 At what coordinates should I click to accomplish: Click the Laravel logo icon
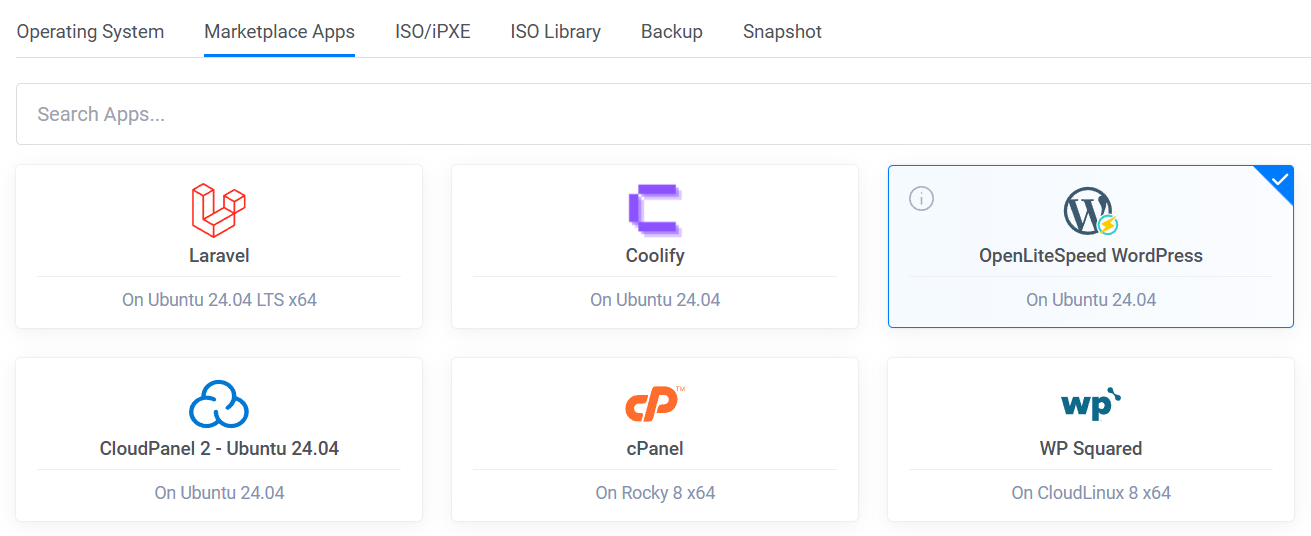click(219, 210)
